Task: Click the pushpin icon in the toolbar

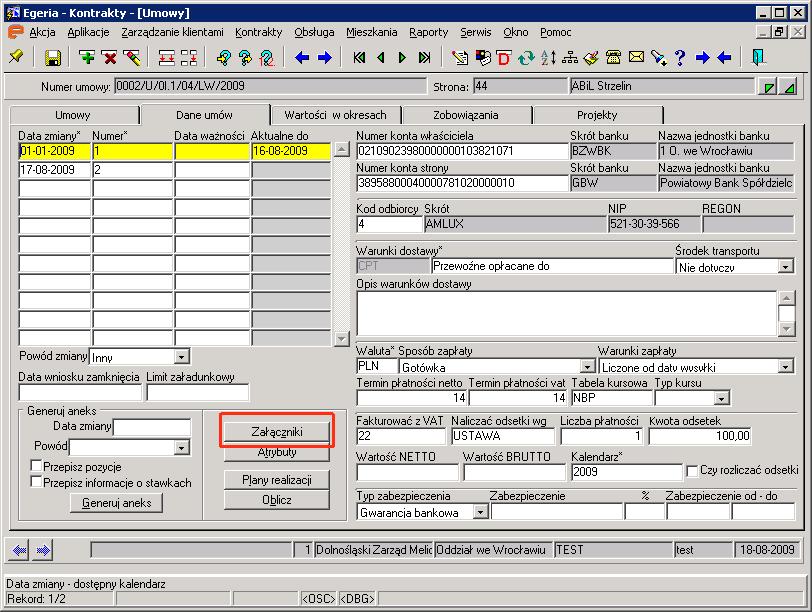Action: click(16, 57)
